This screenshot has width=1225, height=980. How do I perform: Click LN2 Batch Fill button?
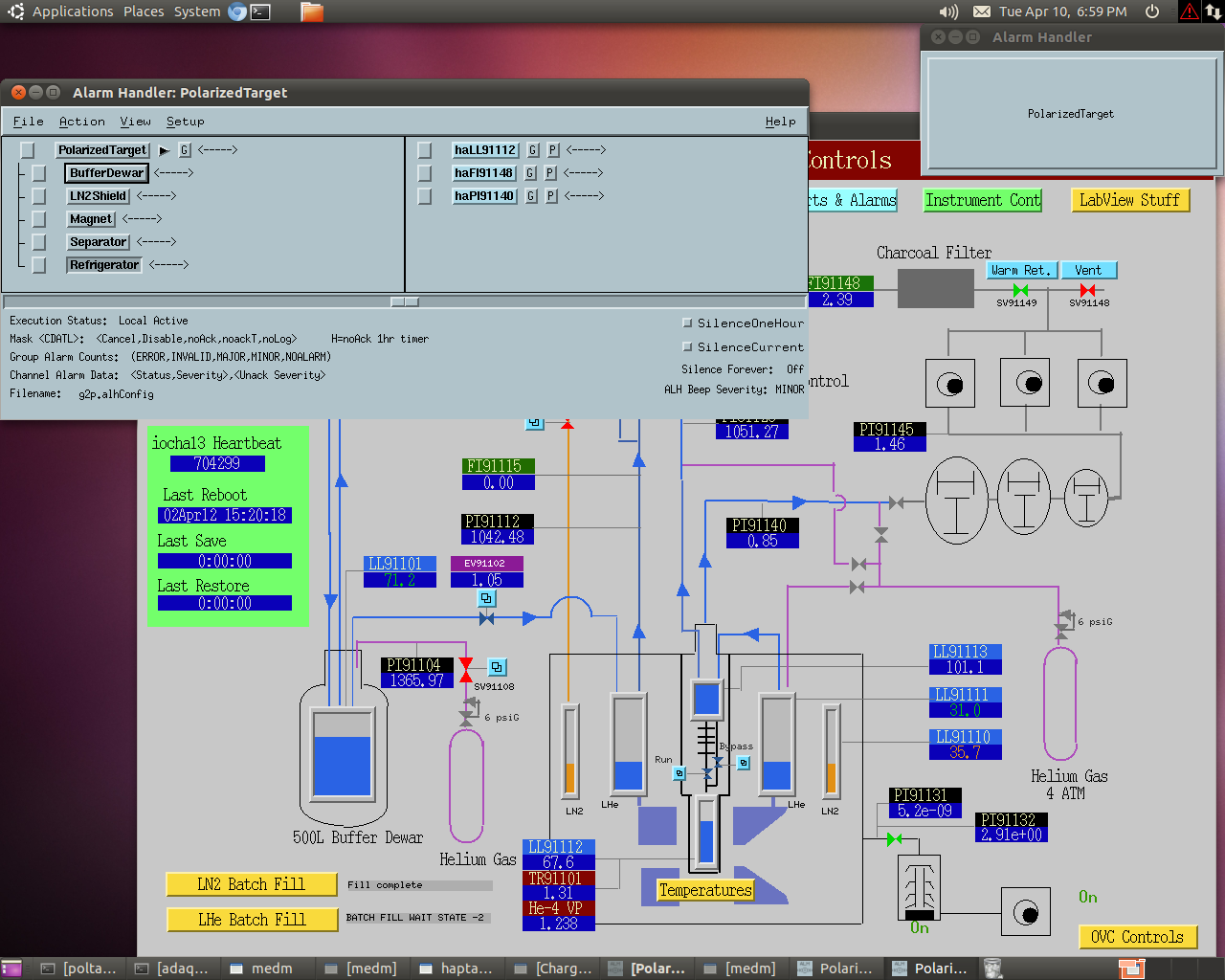click(x=252, y=884)
